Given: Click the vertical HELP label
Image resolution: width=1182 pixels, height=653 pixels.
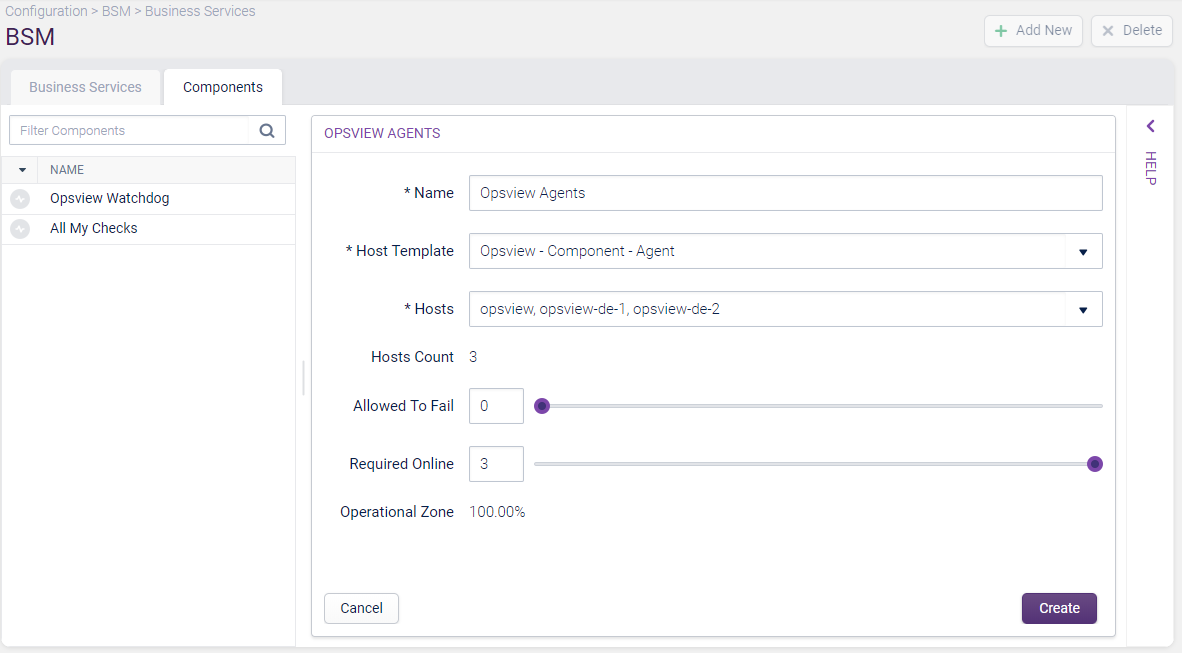Looking at the screenshot, I should pos(1150,168).
